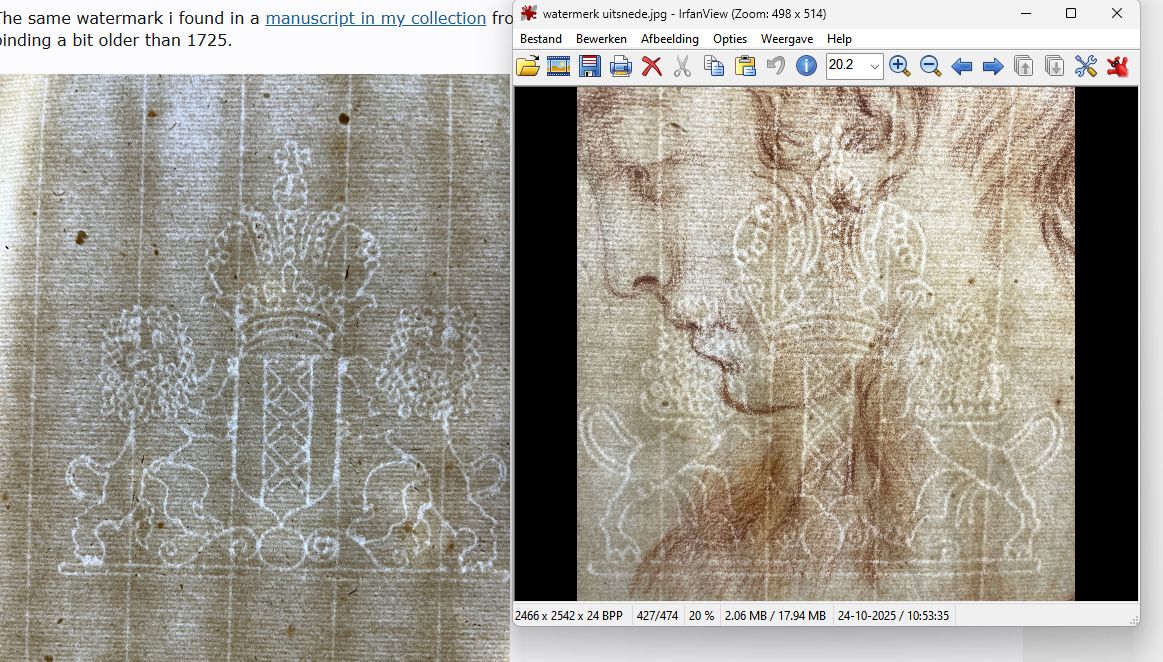
Task: Maximize the IrfanView window
Action: point(1071,14)
